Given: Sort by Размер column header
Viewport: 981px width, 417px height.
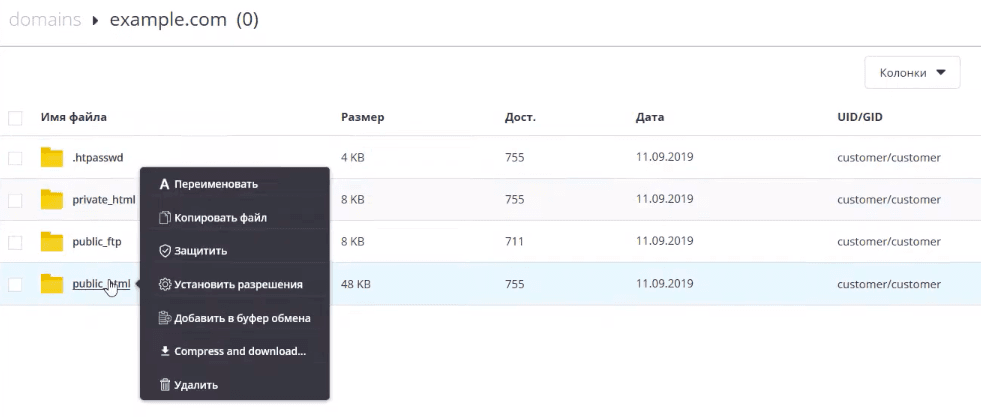Looking at the screenshot, I should [363, 117].
